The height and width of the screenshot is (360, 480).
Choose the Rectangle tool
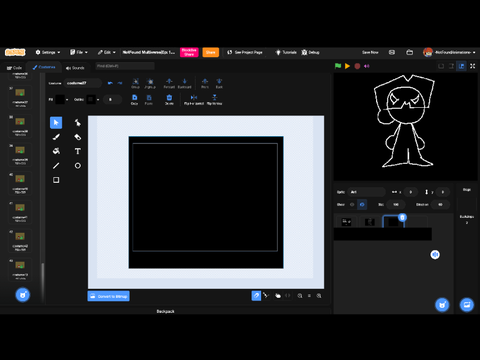click(56, 180)
